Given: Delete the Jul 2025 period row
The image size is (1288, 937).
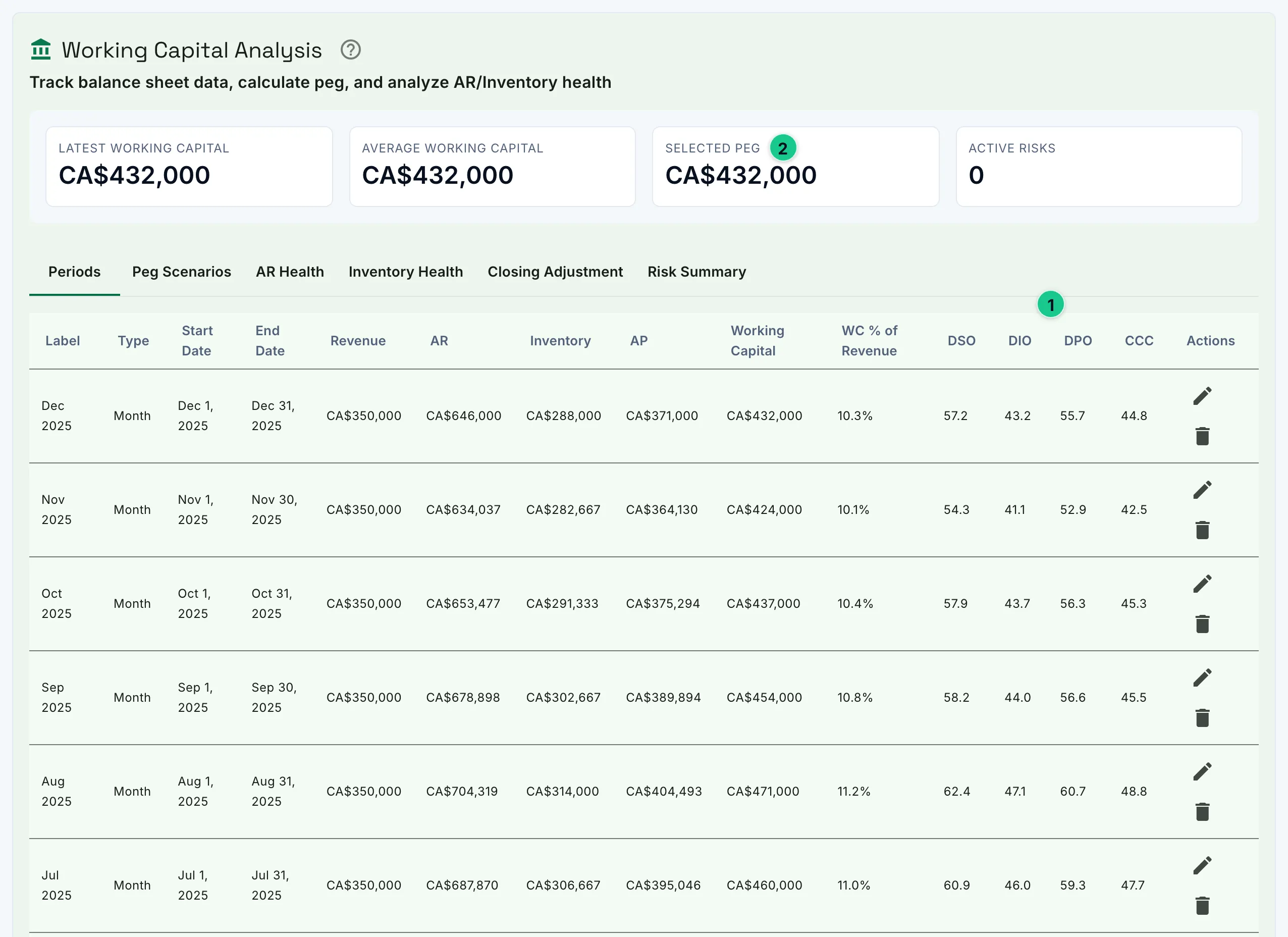Looking at the screenshot, I should [1202, 906].
